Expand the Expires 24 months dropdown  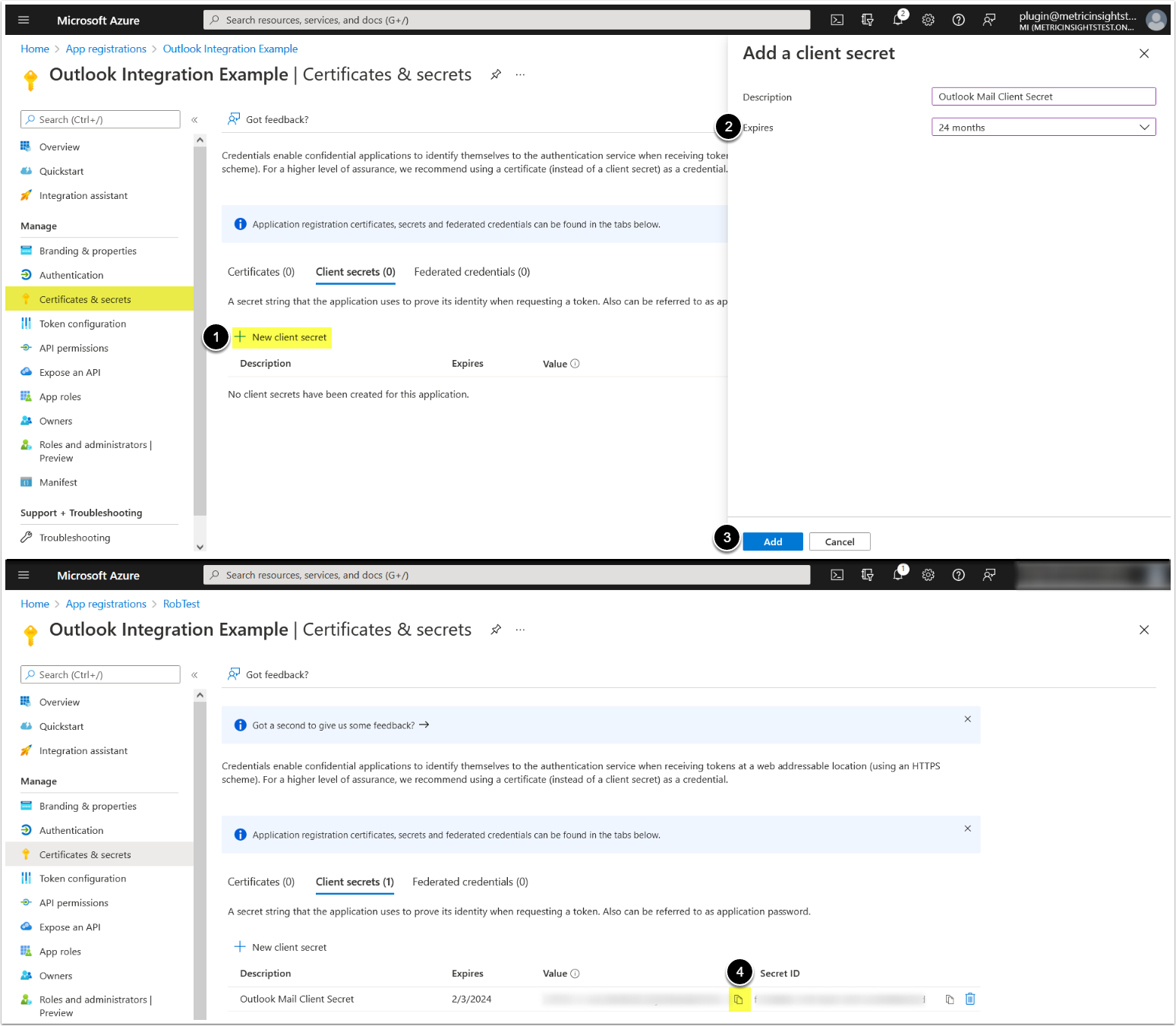coord(1043,128)
